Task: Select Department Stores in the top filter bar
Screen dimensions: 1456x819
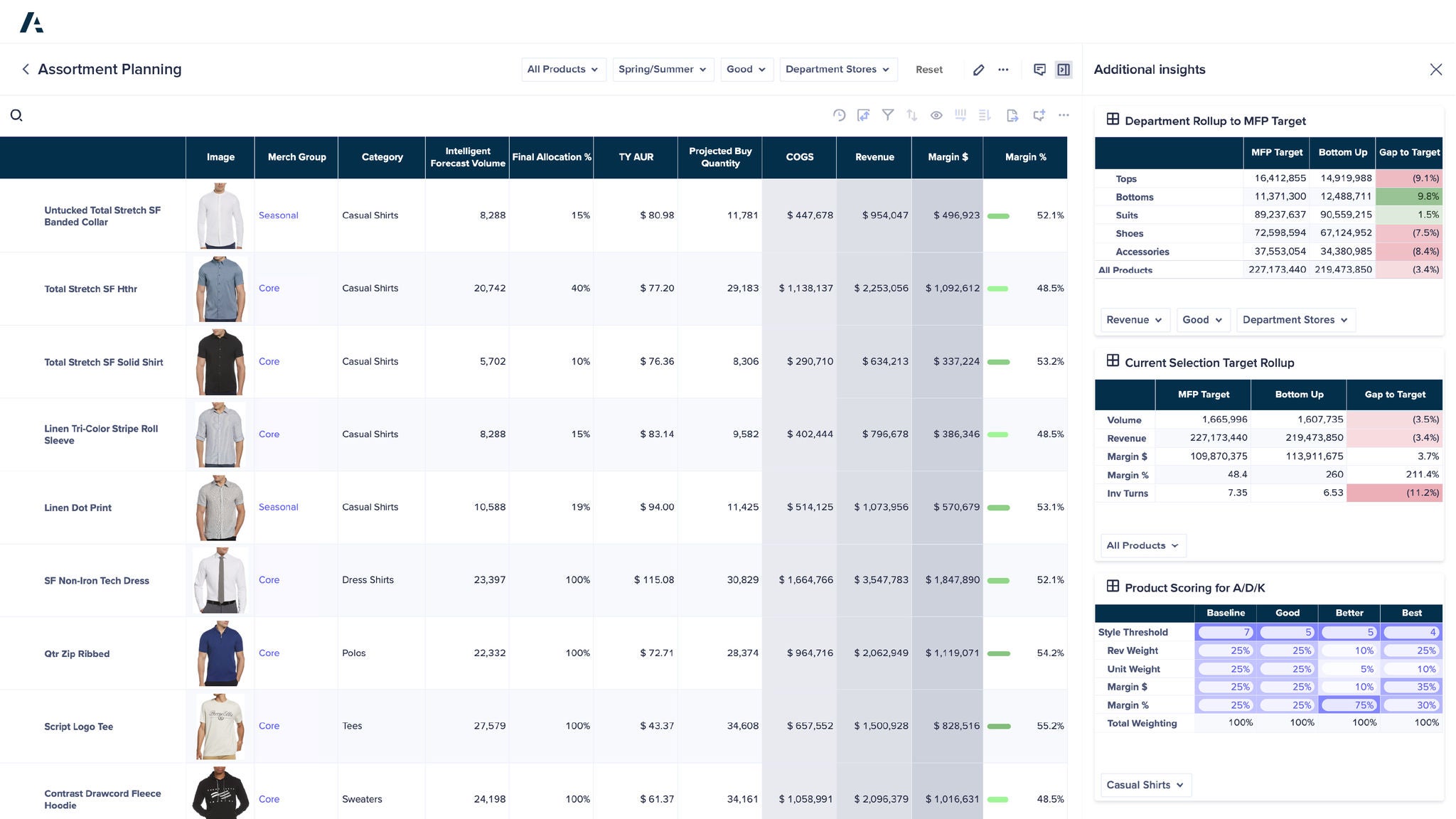Action: (x=837, y=69)
